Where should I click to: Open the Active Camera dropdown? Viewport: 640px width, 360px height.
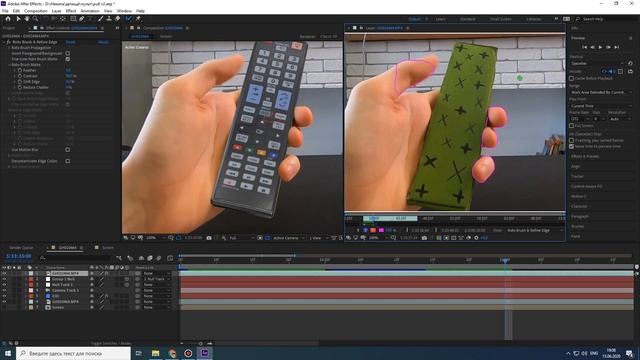tap(288, 238)
